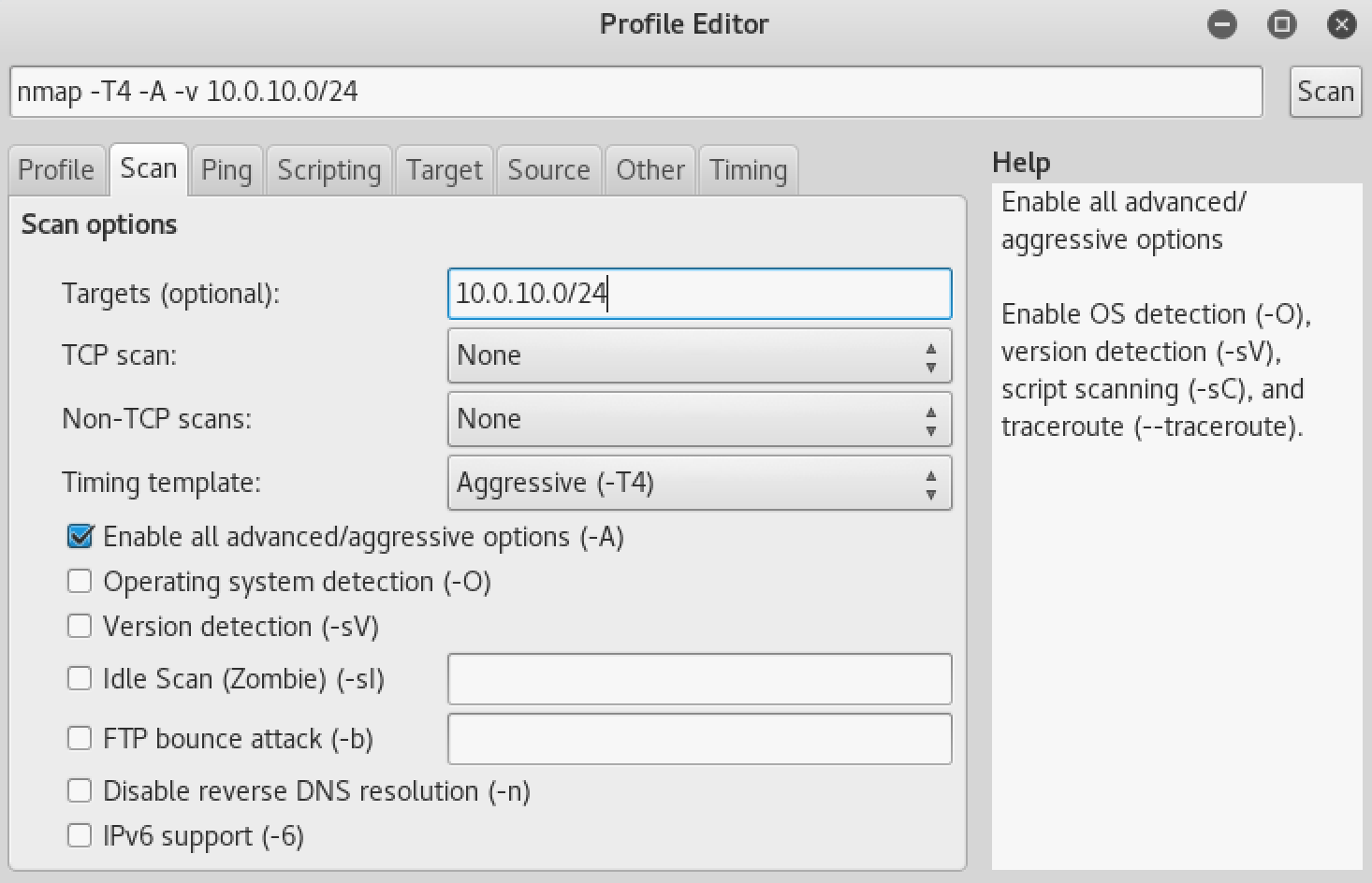This screenshot has height=883, width=1372.
Task: Go to the Timing tab
Action: [x=748, y=170]
